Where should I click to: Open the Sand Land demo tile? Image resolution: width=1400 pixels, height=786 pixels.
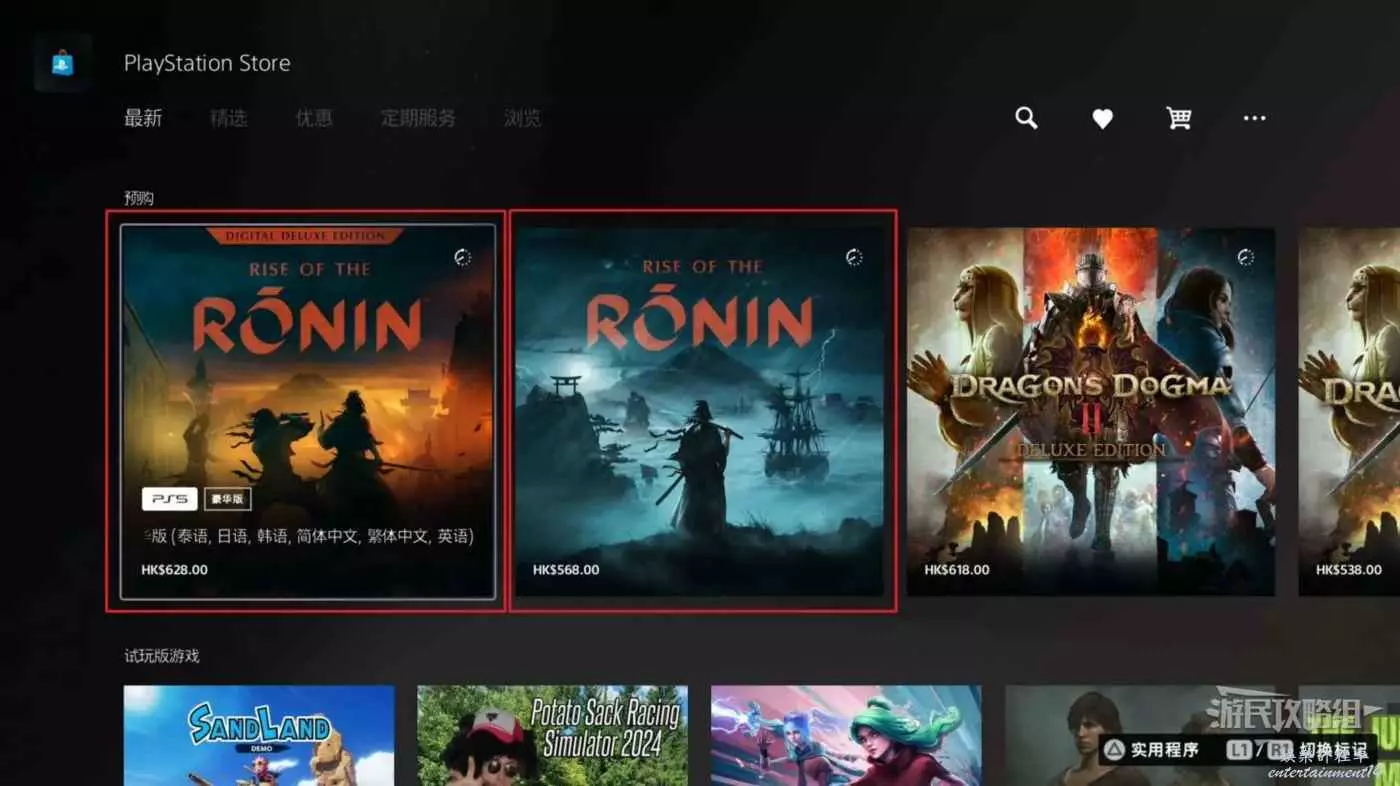(259, 735)
